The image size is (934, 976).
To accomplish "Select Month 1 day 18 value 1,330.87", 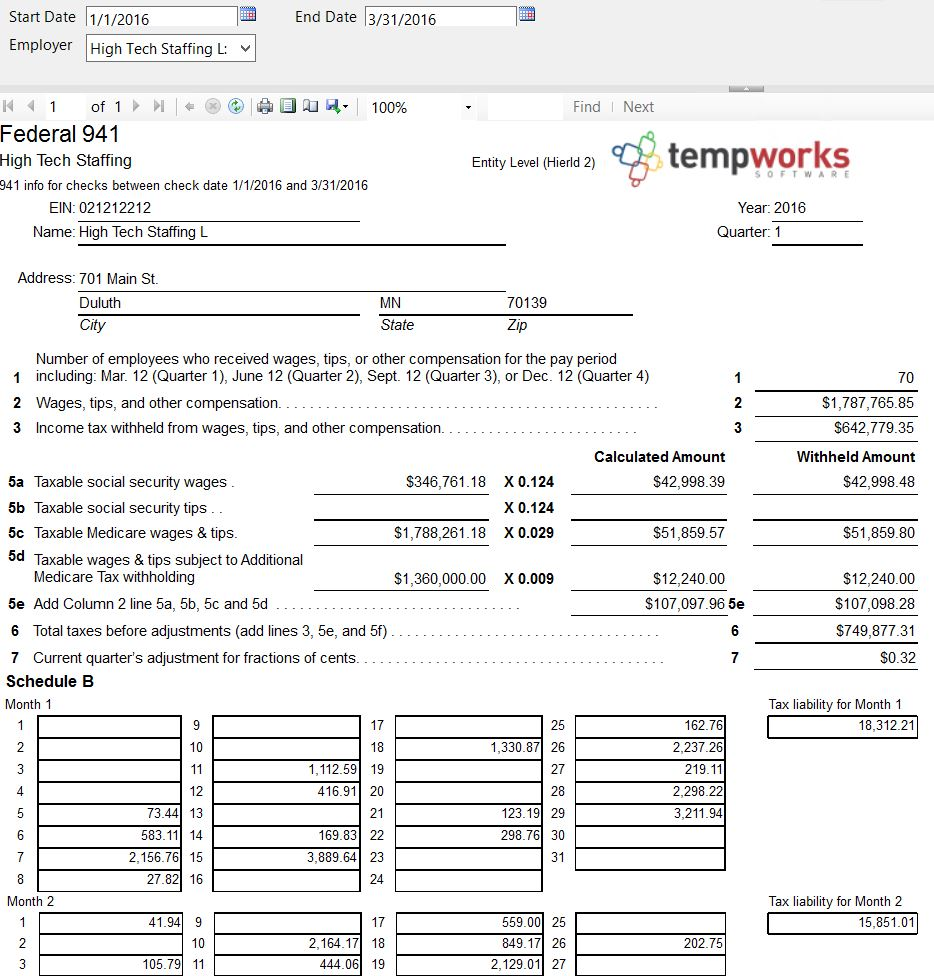I will coord(515,747).
